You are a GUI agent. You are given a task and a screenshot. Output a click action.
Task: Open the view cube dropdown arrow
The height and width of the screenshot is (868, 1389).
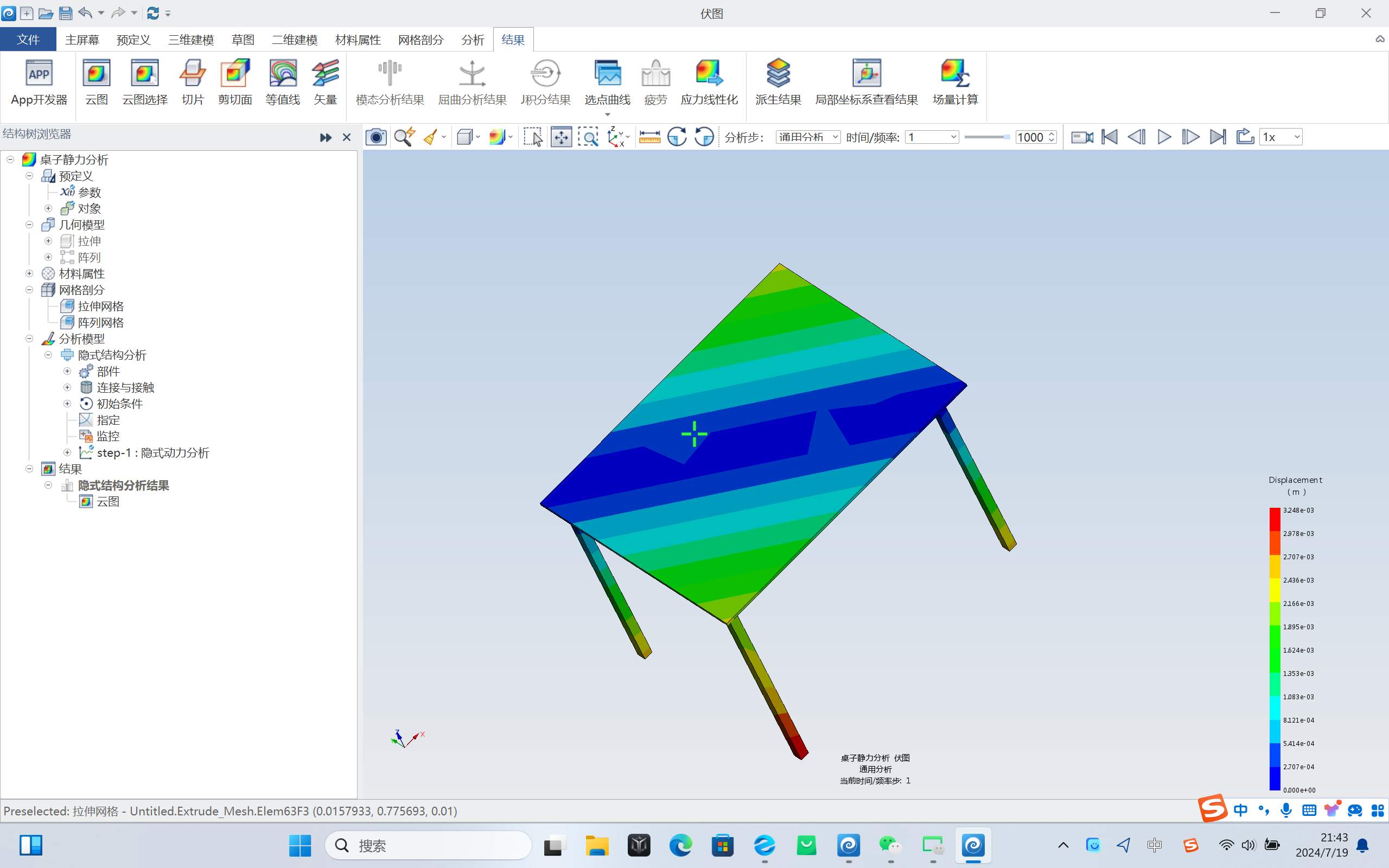click(x=478, y=137)
